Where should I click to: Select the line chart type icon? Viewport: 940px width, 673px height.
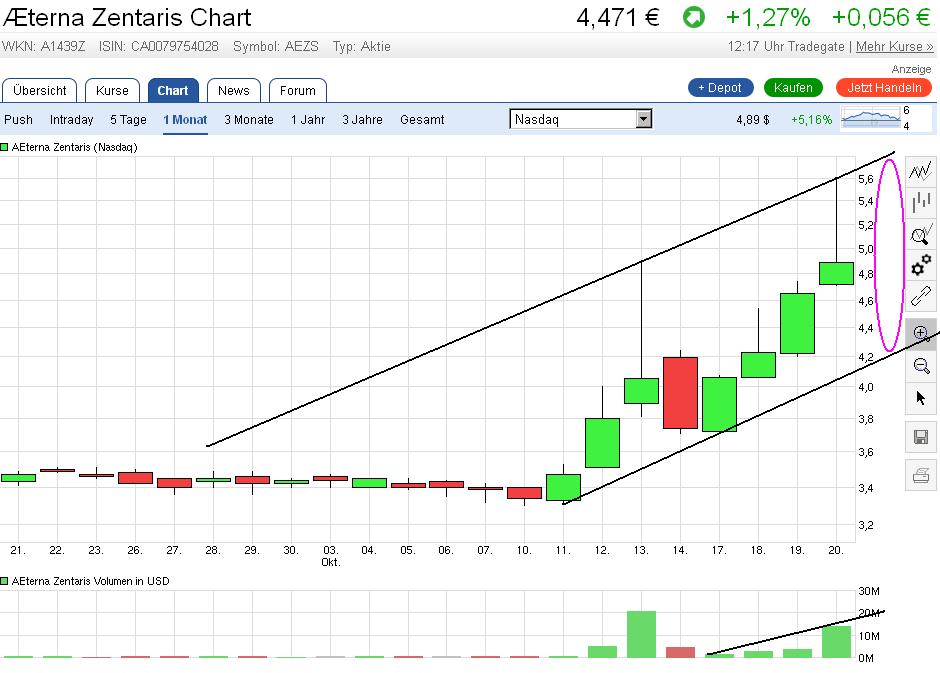[920, 171]
